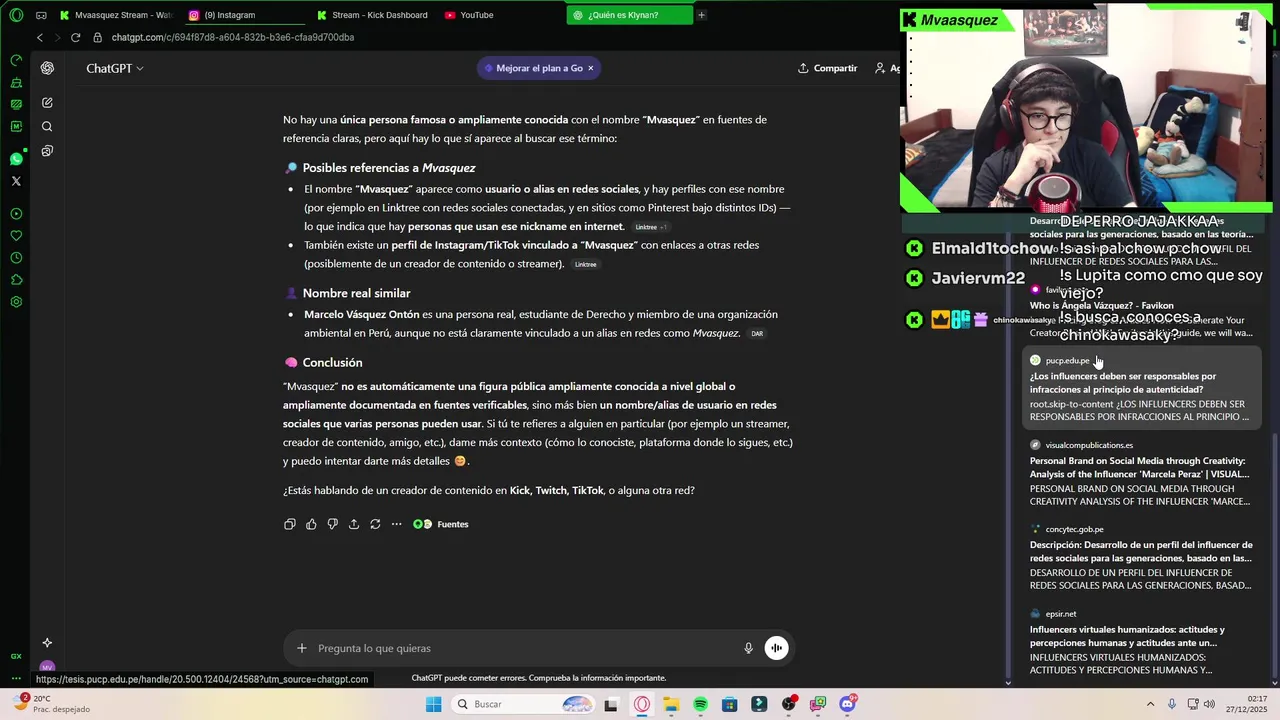Reload the current page
1280x720 pixels.
coord(75,37)
